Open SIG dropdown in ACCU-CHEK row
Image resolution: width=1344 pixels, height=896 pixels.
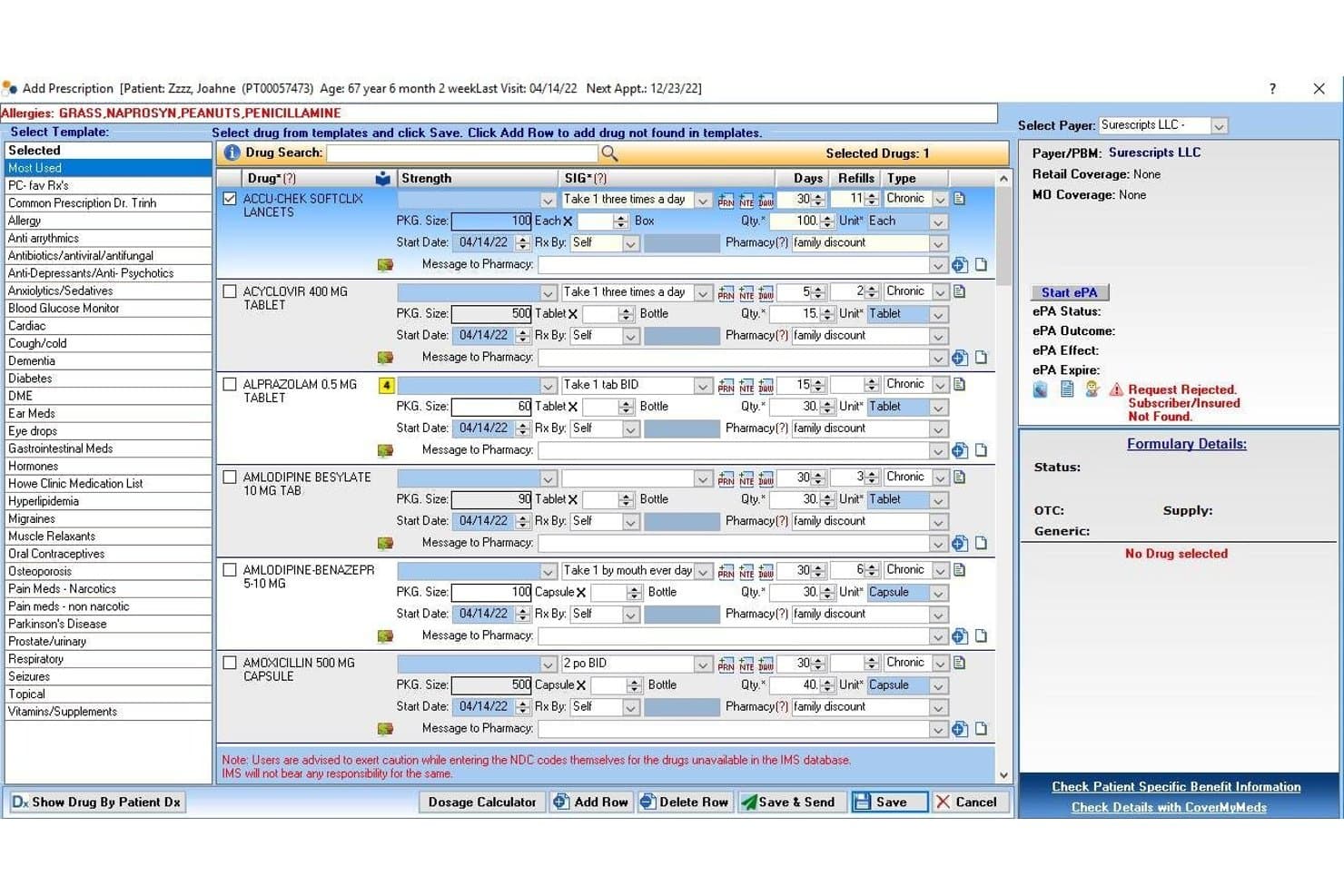coord(703,201)
